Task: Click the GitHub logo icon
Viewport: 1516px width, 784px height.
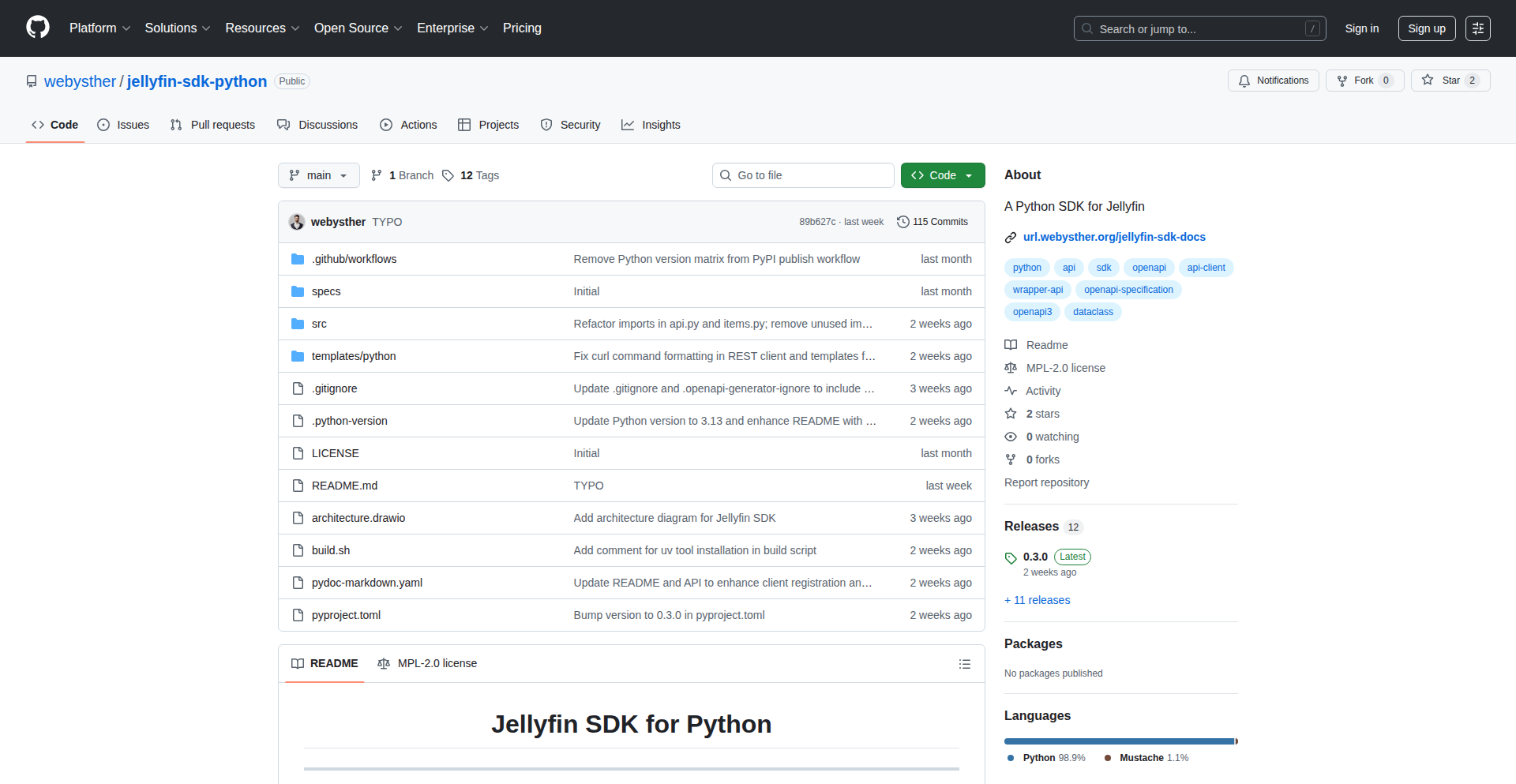Action: pyautogui.click(x=38, y=28)
